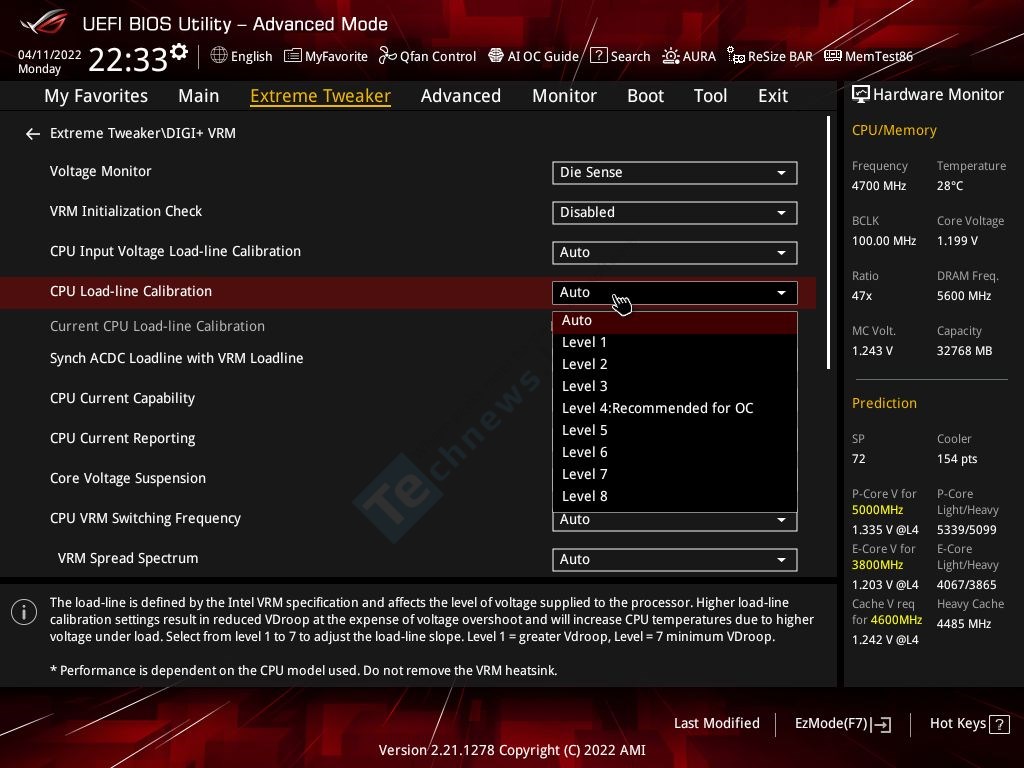Open the Voltage Monitor dropdown
1024x768 pixels.
(x=675, y=172)
